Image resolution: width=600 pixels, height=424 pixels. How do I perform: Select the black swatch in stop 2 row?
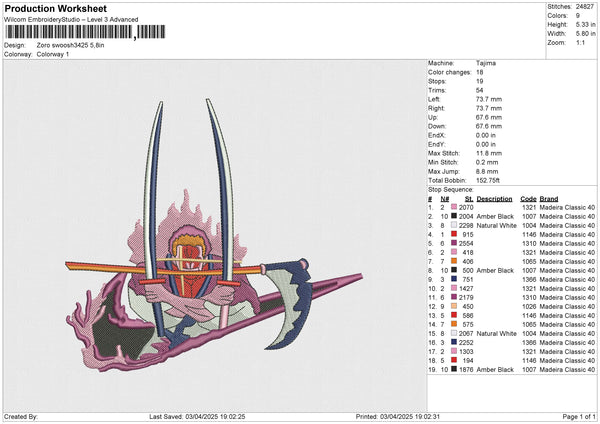coord(454,216)
